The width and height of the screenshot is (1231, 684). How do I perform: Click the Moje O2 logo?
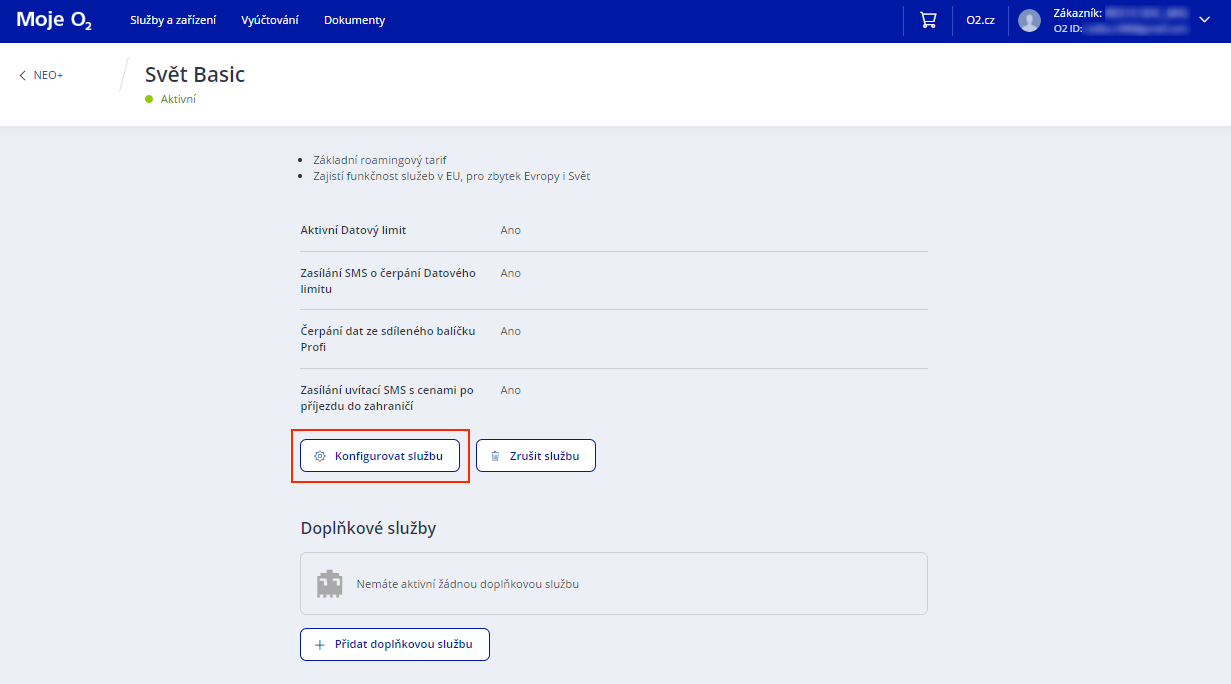tap(54, 20)
